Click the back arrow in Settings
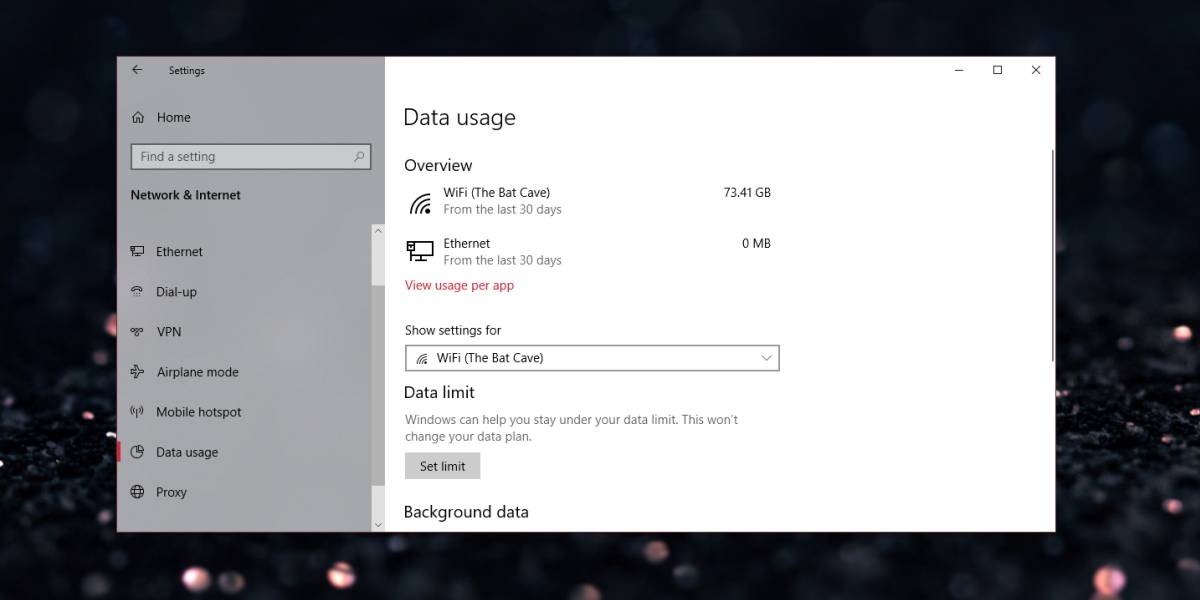 (x=137, y=70)
